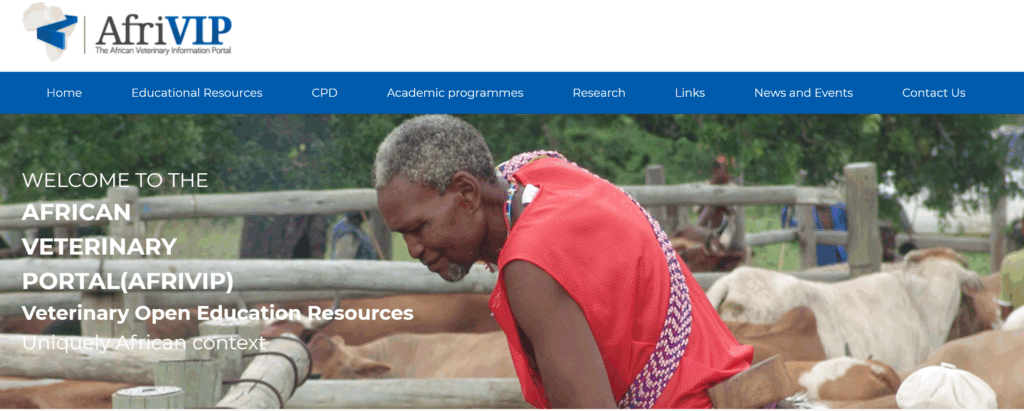The height and width of the screenshot is (411, 1024).
Task: Go to the Contact Us page
Action: point(933,93)
